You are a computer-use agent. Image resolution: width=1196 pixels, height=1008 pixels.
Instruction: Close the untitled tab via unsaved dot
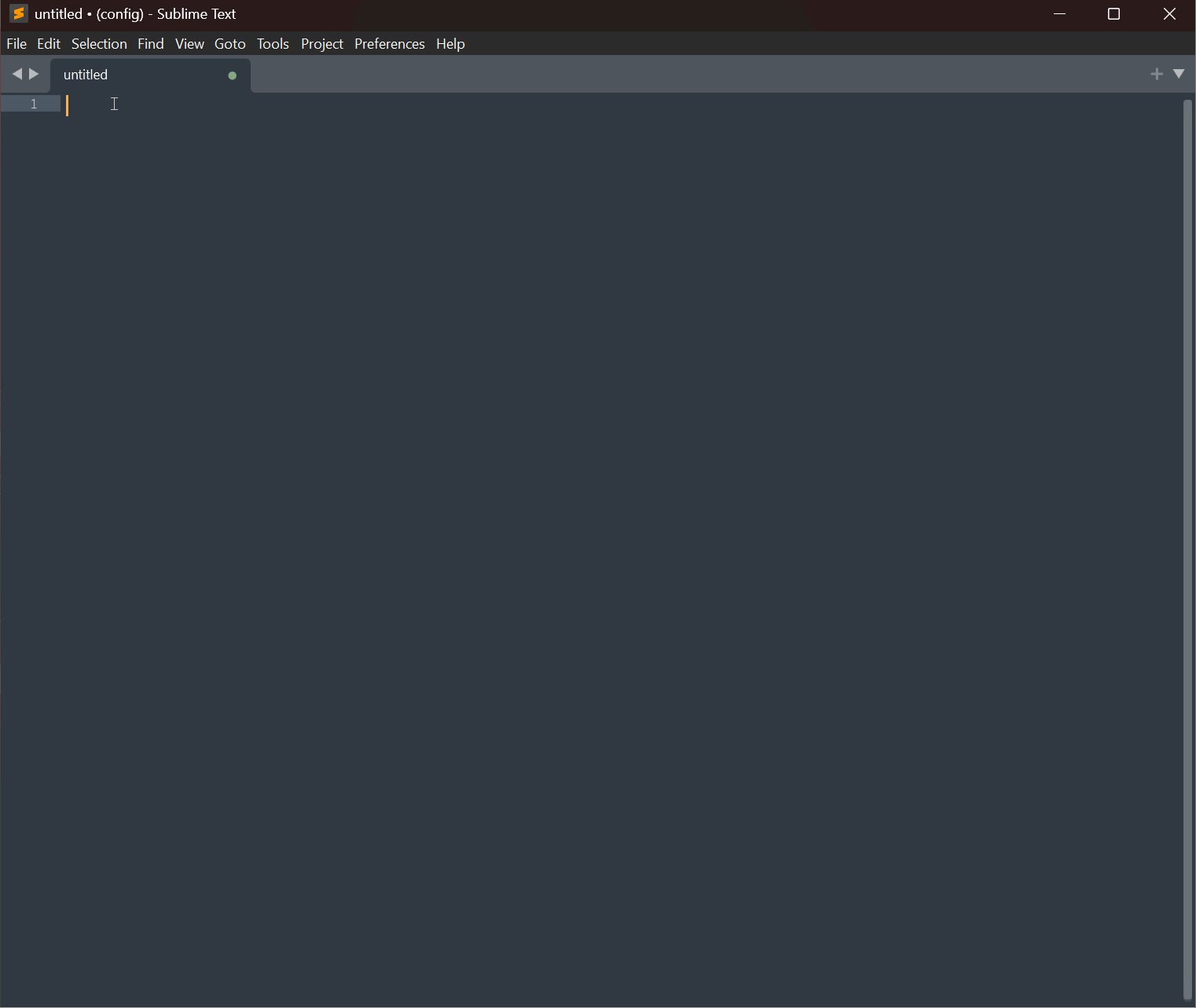[x=232, y=75]
